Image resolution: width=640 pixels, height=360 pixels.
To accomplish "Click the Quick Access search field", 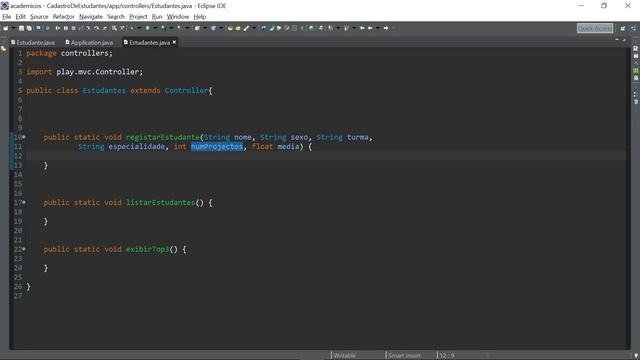I will [595, 28].
